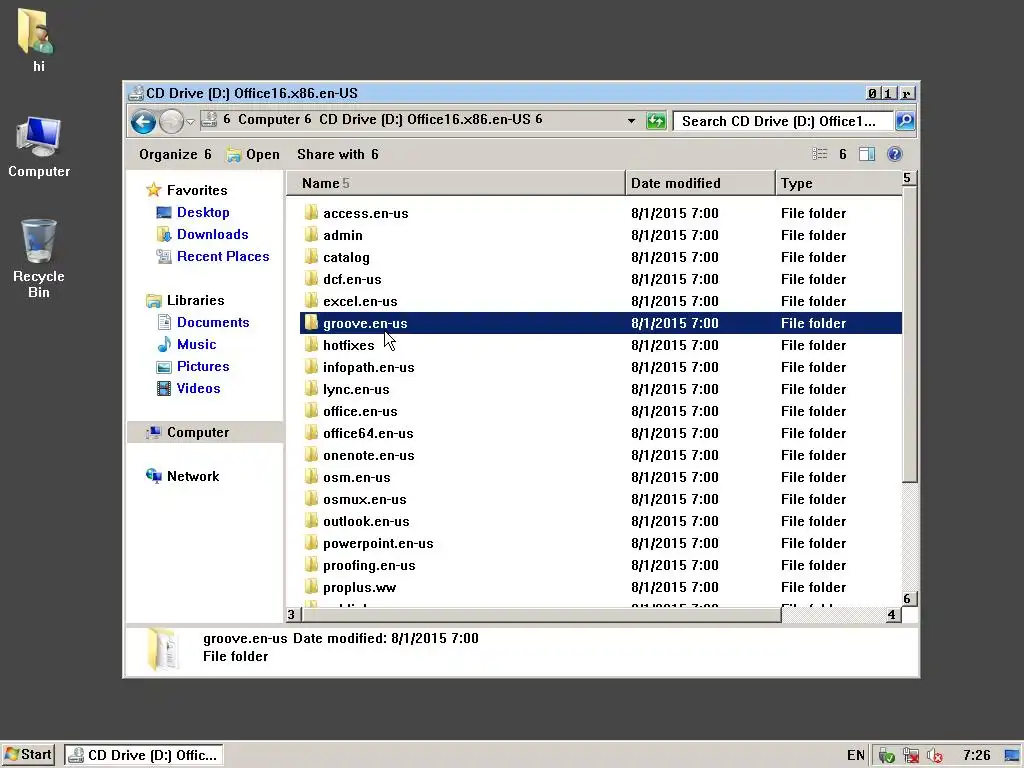
Task: Click the infopath.en-us folder icon
Action: click(x=312, y=366)
